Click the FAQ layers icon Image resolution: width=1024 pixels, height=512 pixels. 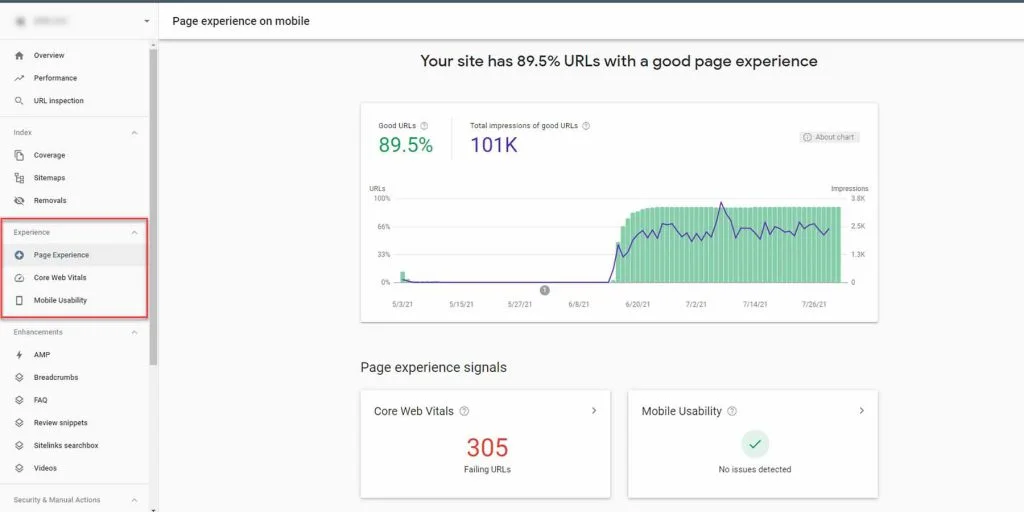point(19,400)
